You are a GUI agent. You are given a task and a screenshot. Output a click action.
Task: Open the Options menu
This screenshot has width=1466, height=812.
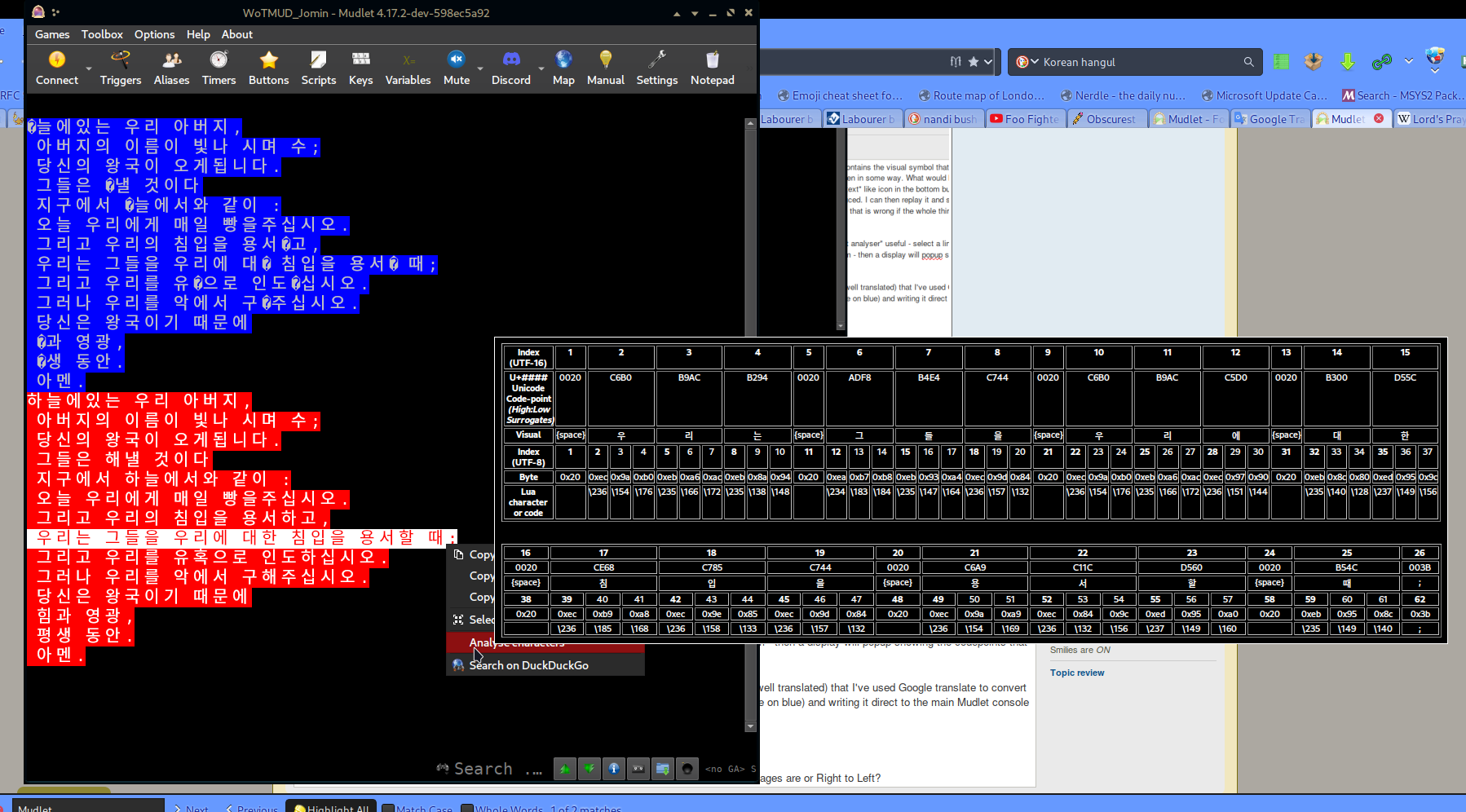(154, 34)
